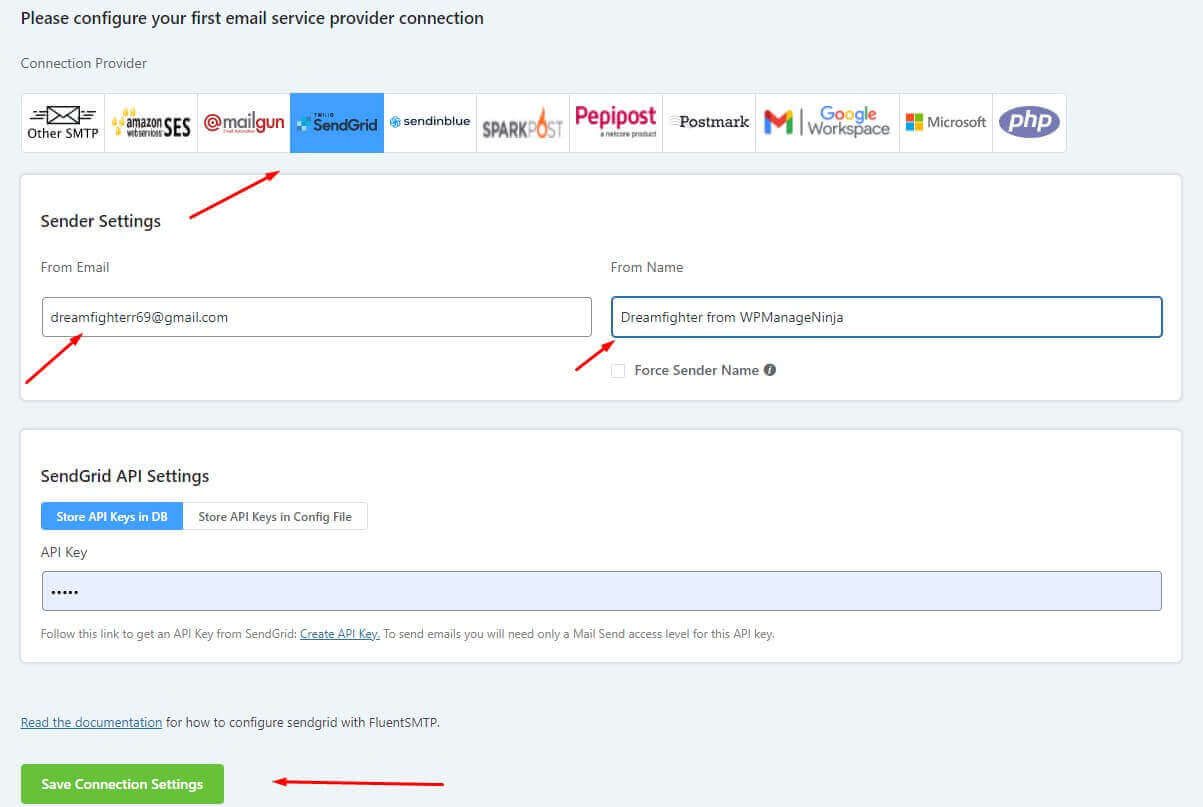Choose Postmark as email provider

(x=709, y=123)
